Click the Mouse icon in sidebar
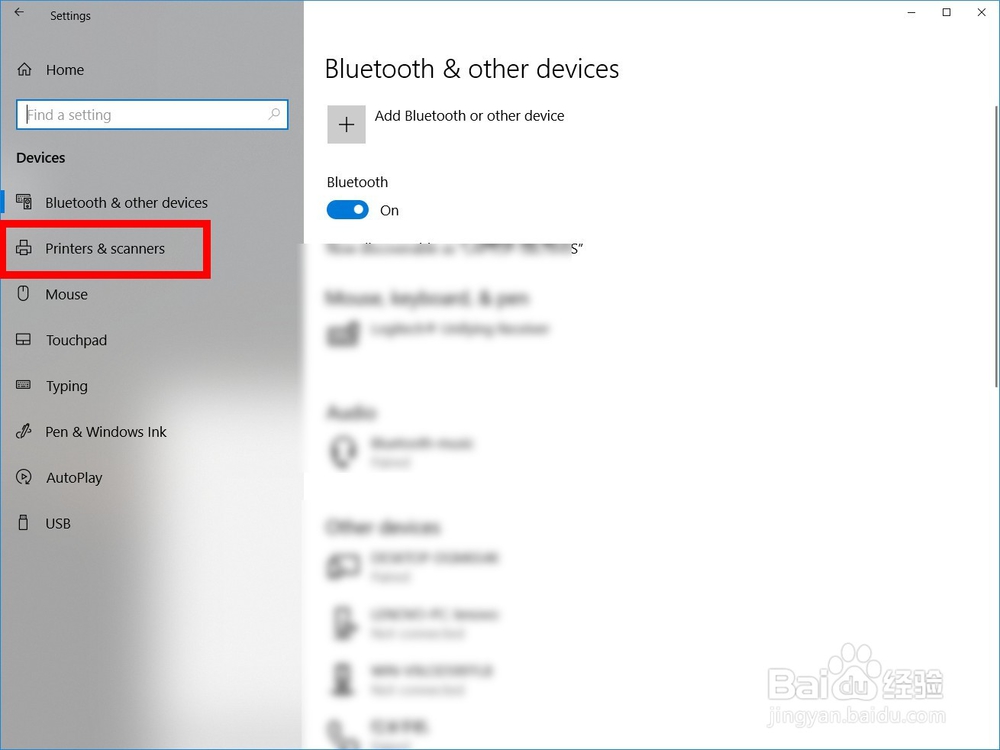The width and height of the screenshot is (1000, 750). (24, 294)
